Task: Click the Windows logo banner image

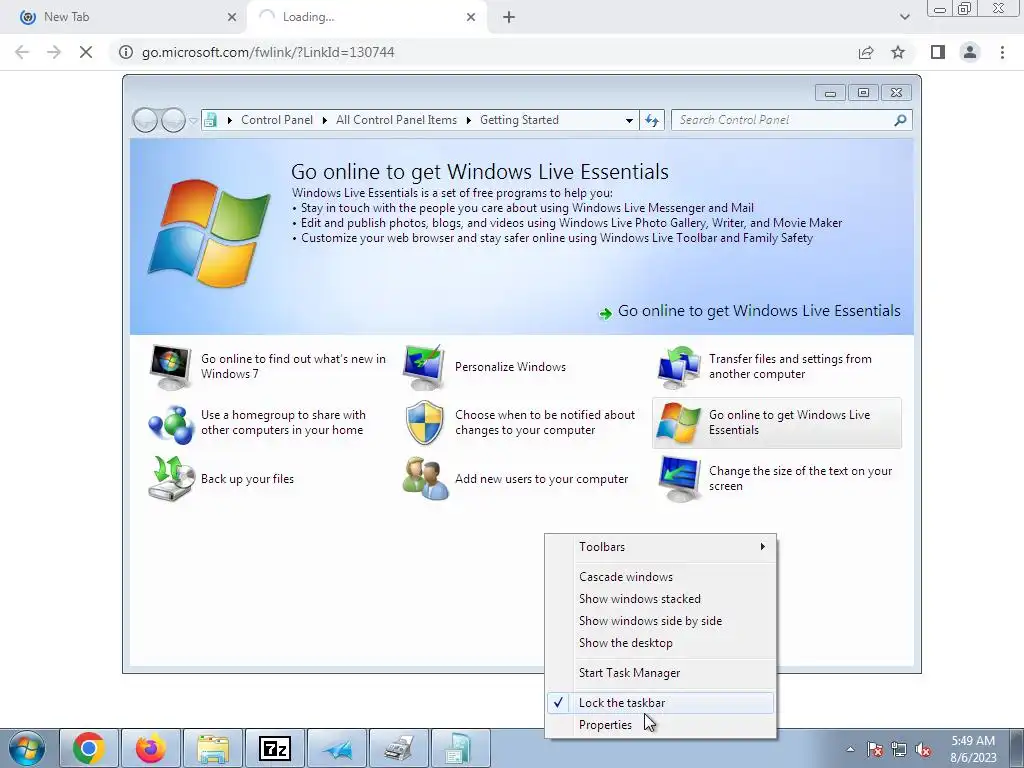Action: 209,232
